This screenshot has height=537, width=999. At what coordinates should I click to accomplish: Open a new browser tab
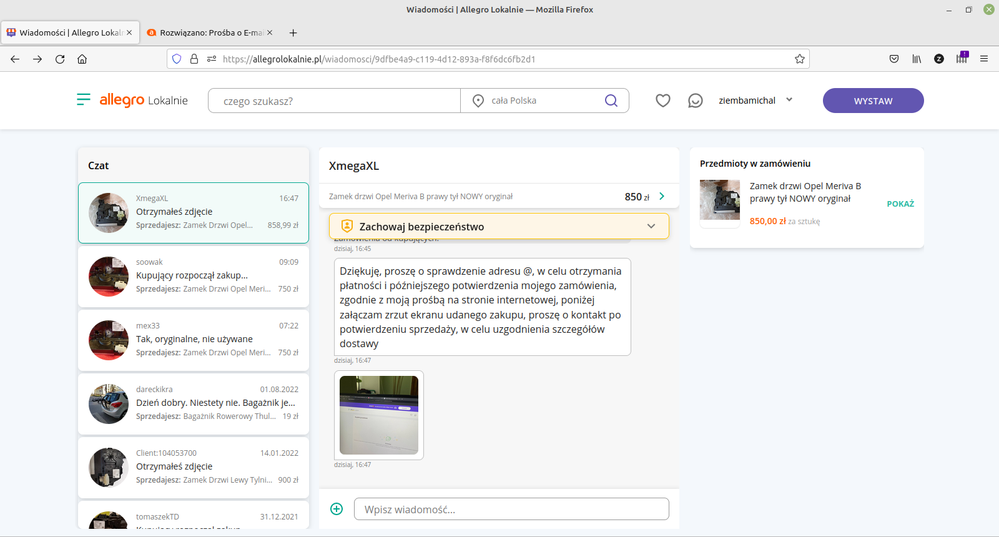pyautogui.click(x=293, y=32)
